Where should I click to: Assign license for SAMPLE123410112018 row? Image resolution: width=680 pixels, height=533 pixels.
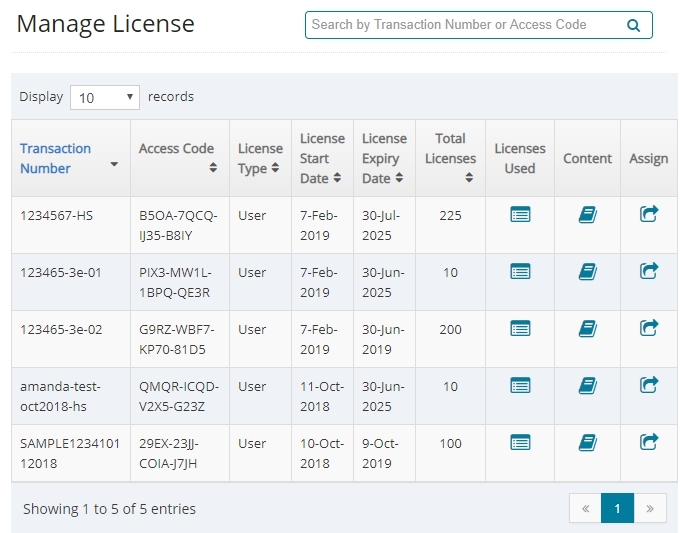649,442
